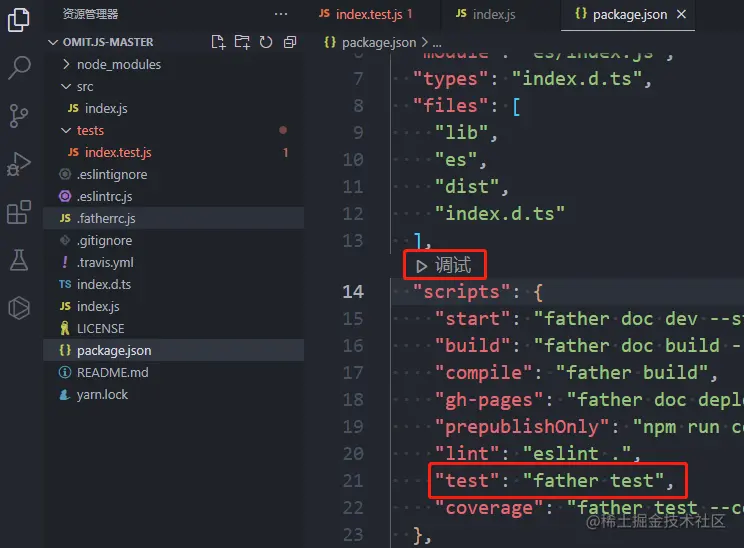
Task: Click the "files" key on line 8
Action: (450, 105)
